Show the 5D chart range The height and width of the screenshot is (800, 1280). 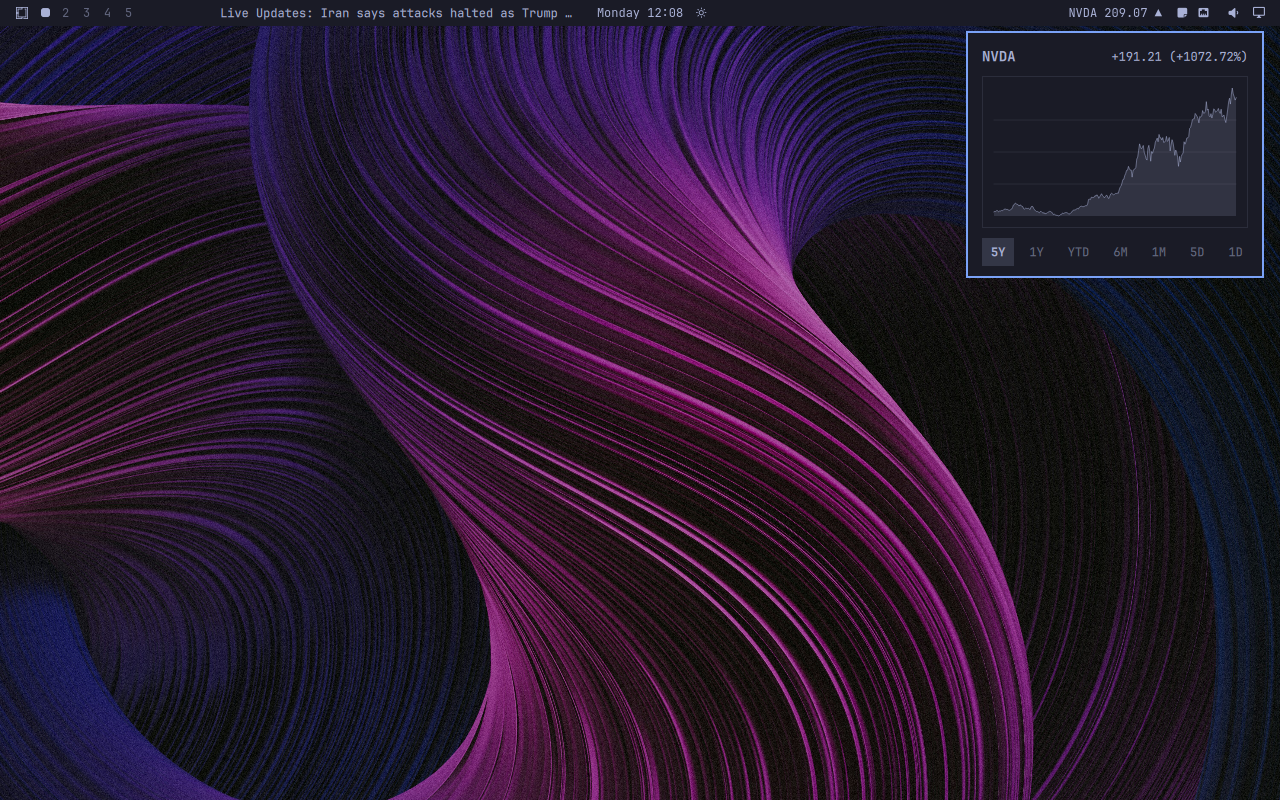click(x=1197, y=252)
